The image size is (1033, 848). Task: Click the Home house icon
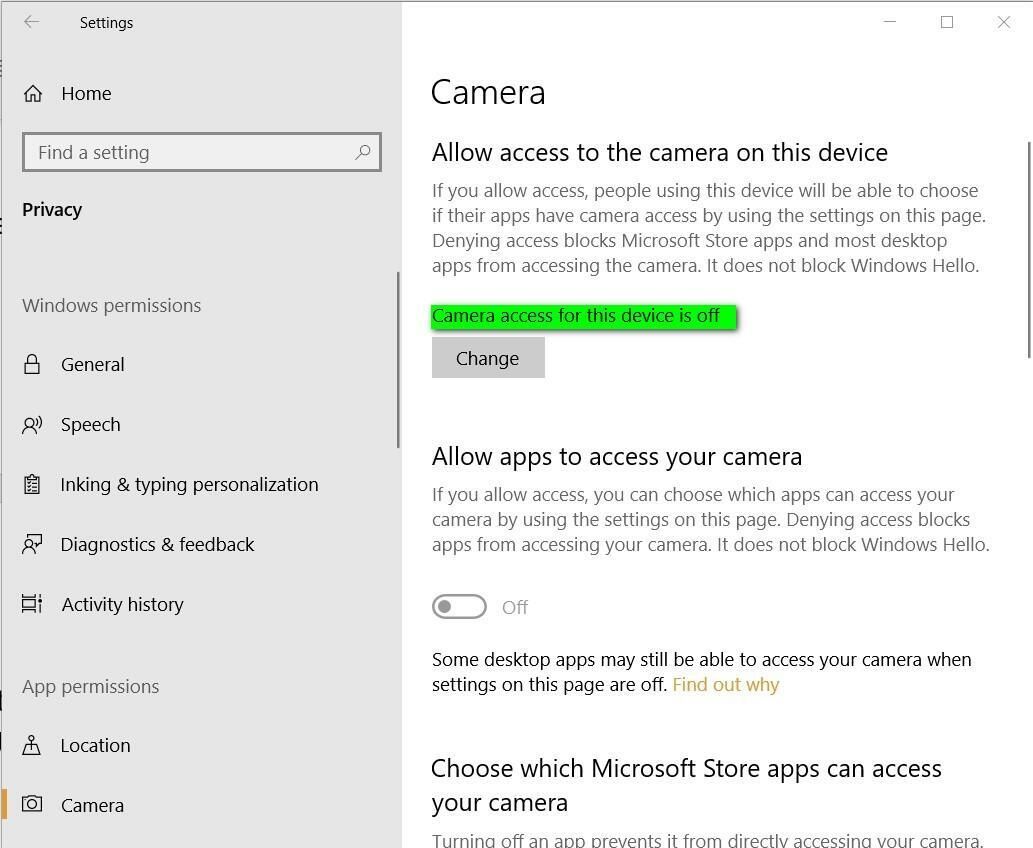pos(33,92)
